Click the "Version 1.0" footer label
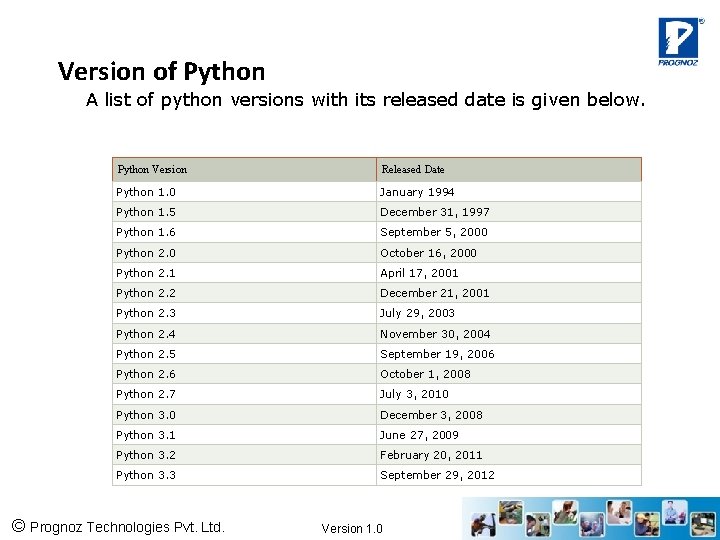 tap(352, 528)
